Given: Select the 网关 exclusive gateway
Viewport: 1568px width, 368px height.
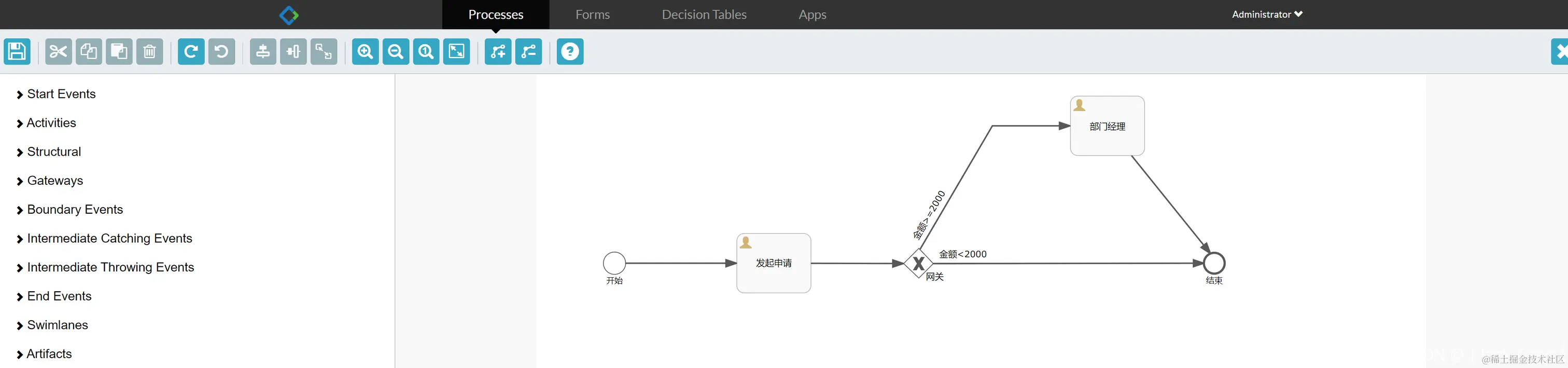Looking at the screenshot, I should point(918,263).
